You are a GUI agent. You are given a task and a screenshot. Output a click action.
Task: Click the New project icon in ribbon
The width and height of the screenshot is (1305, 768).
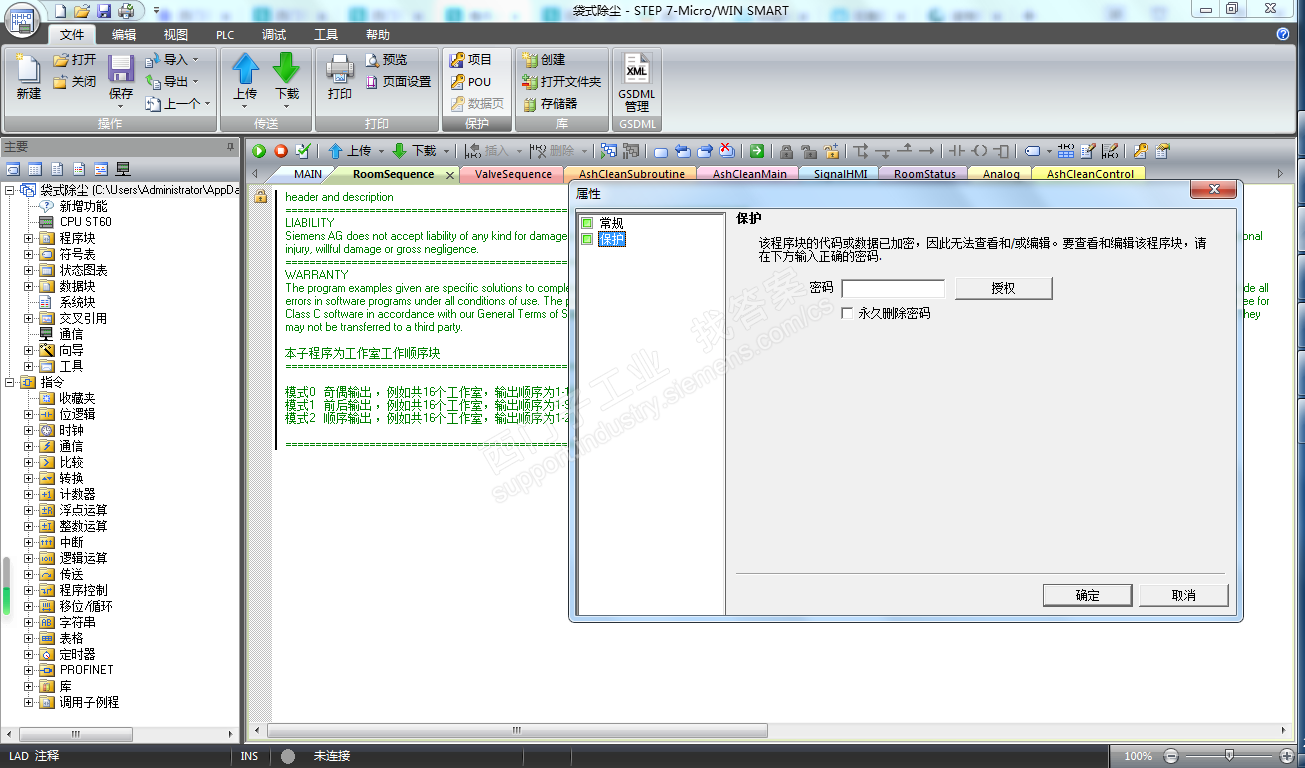pos(28,69)
